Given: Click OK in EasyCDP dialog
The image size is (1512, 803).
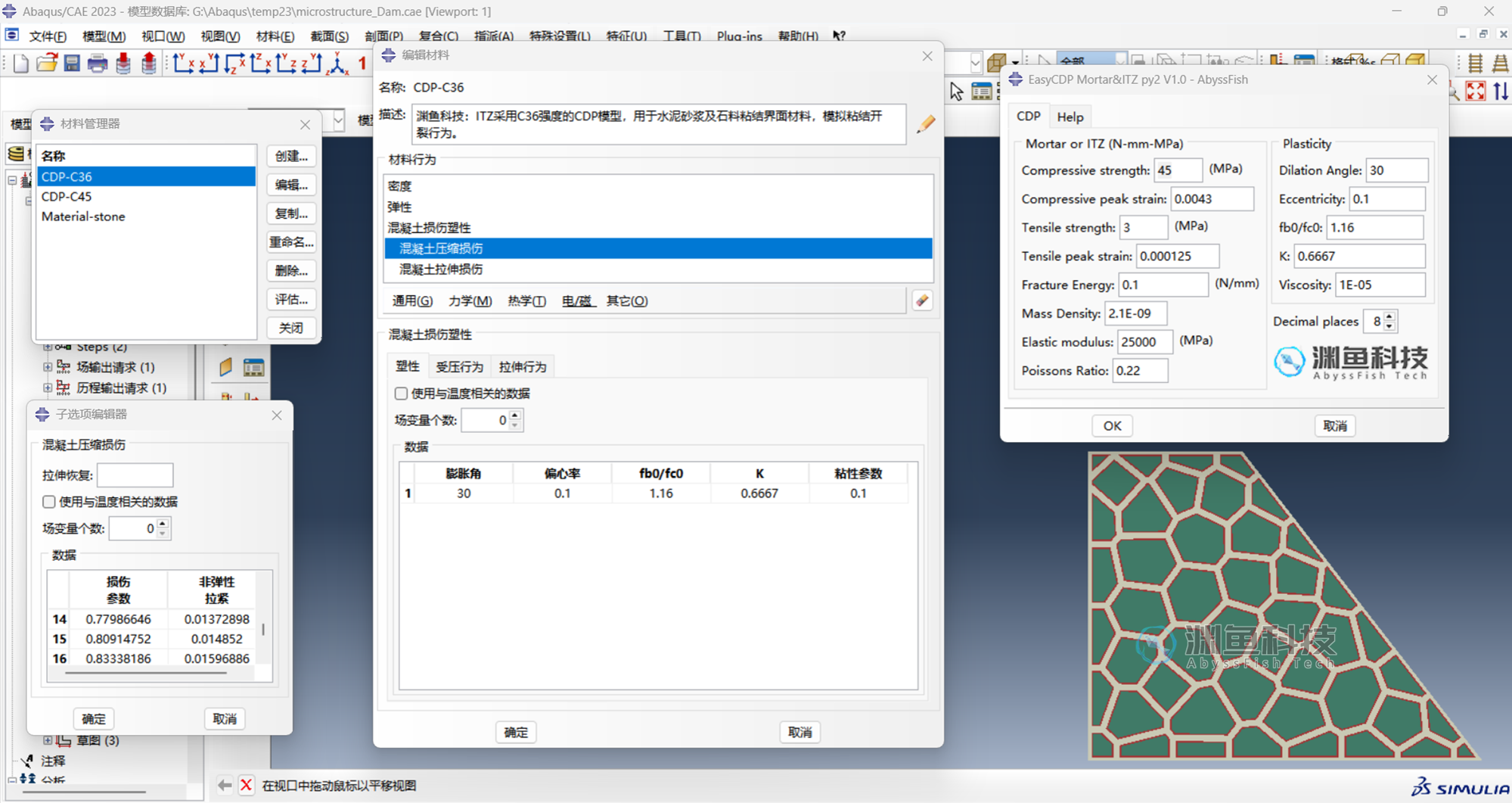Looking at the screenshot, I should pyautogui.click(x=1112, y=425).
